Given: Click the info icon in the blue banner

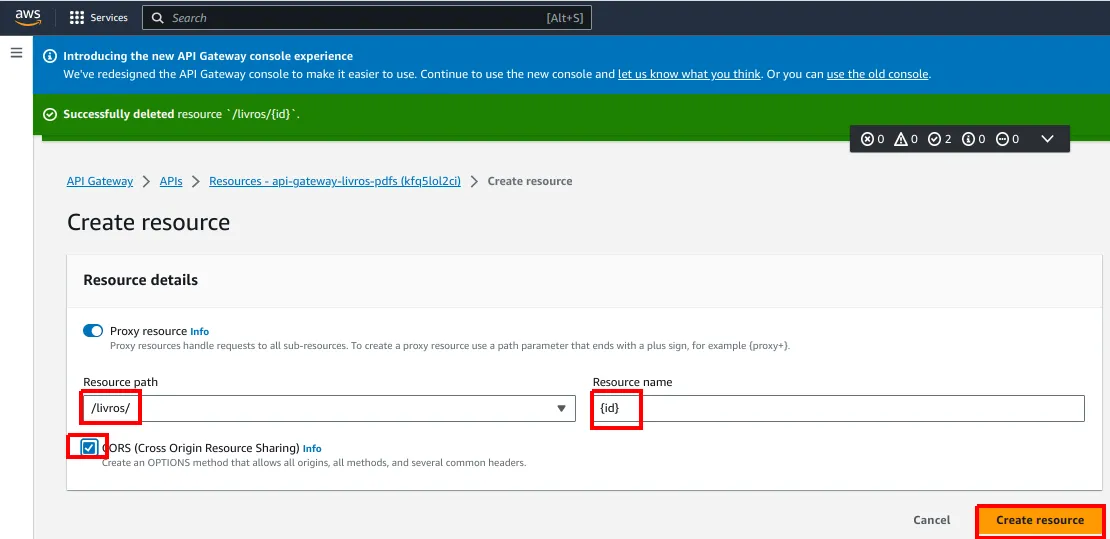Looking at the screenshot, I should coord(50,56).
